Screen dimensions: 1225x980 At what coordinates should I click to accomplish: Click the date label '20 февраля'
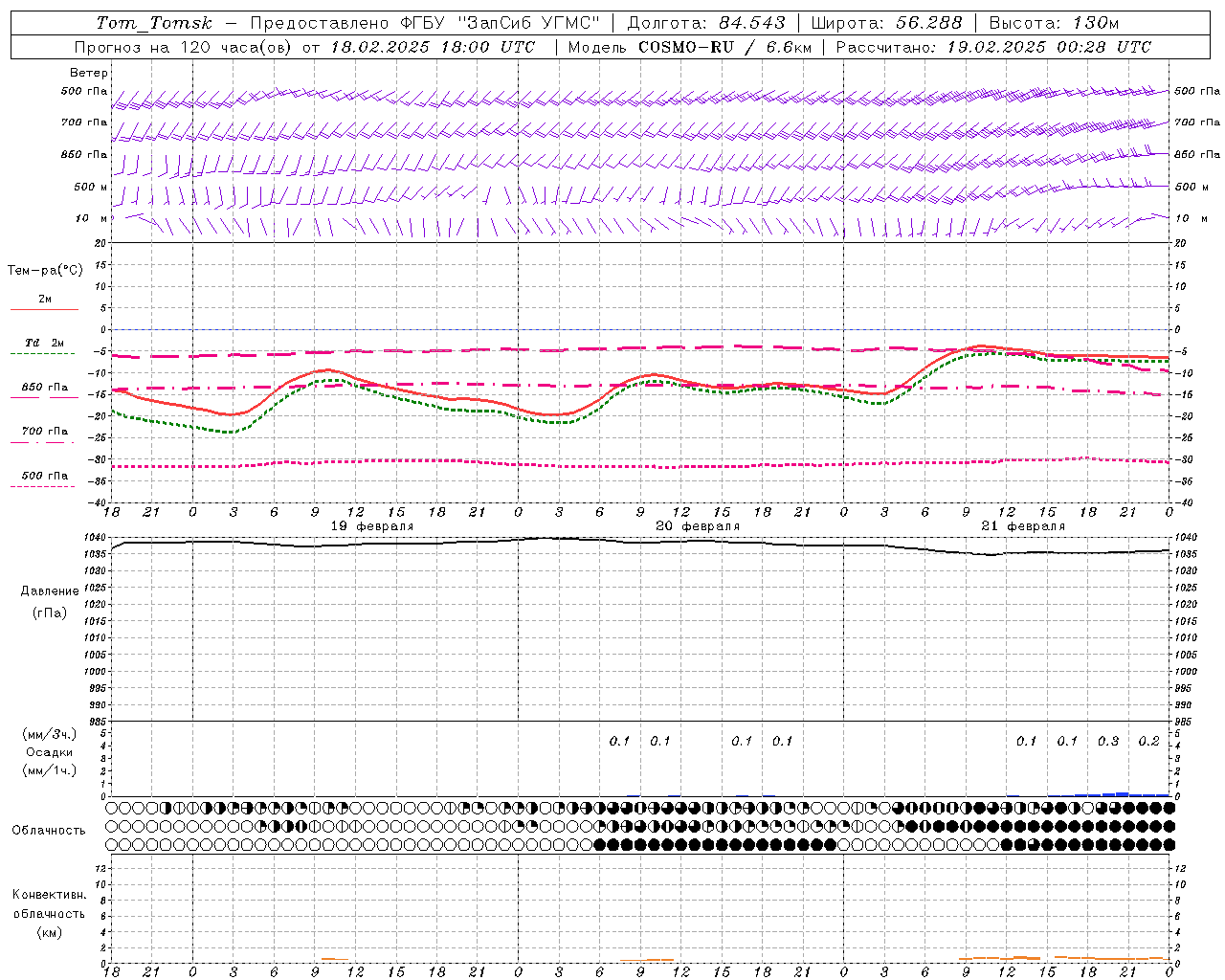coord(698,526)
